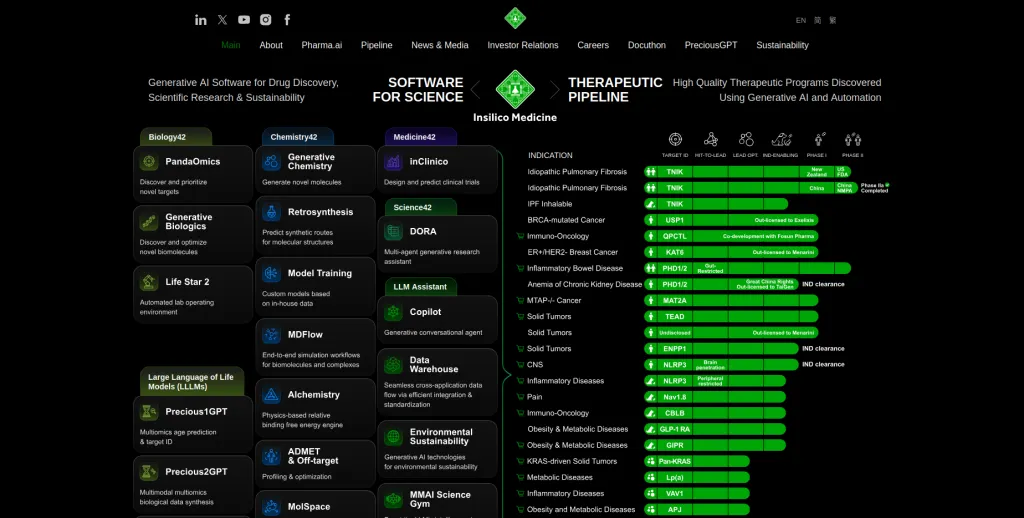Click cart icon beside Inflammatory Bowel Disease
Image resolution: width=1024 pixels, height=518 pixels.
tap(520, 268)
